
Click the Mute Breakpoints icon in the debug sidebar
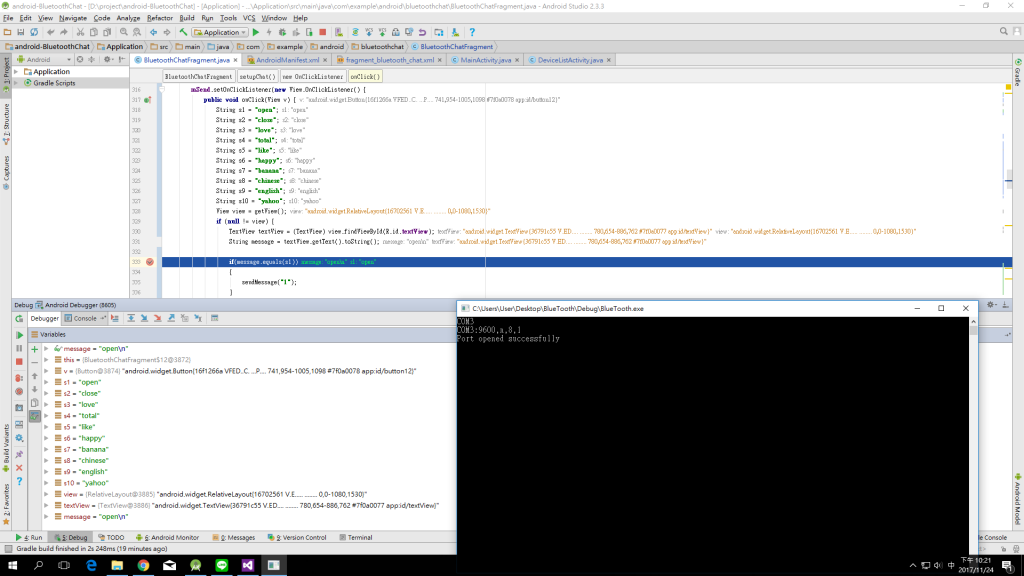click(19, 391)
